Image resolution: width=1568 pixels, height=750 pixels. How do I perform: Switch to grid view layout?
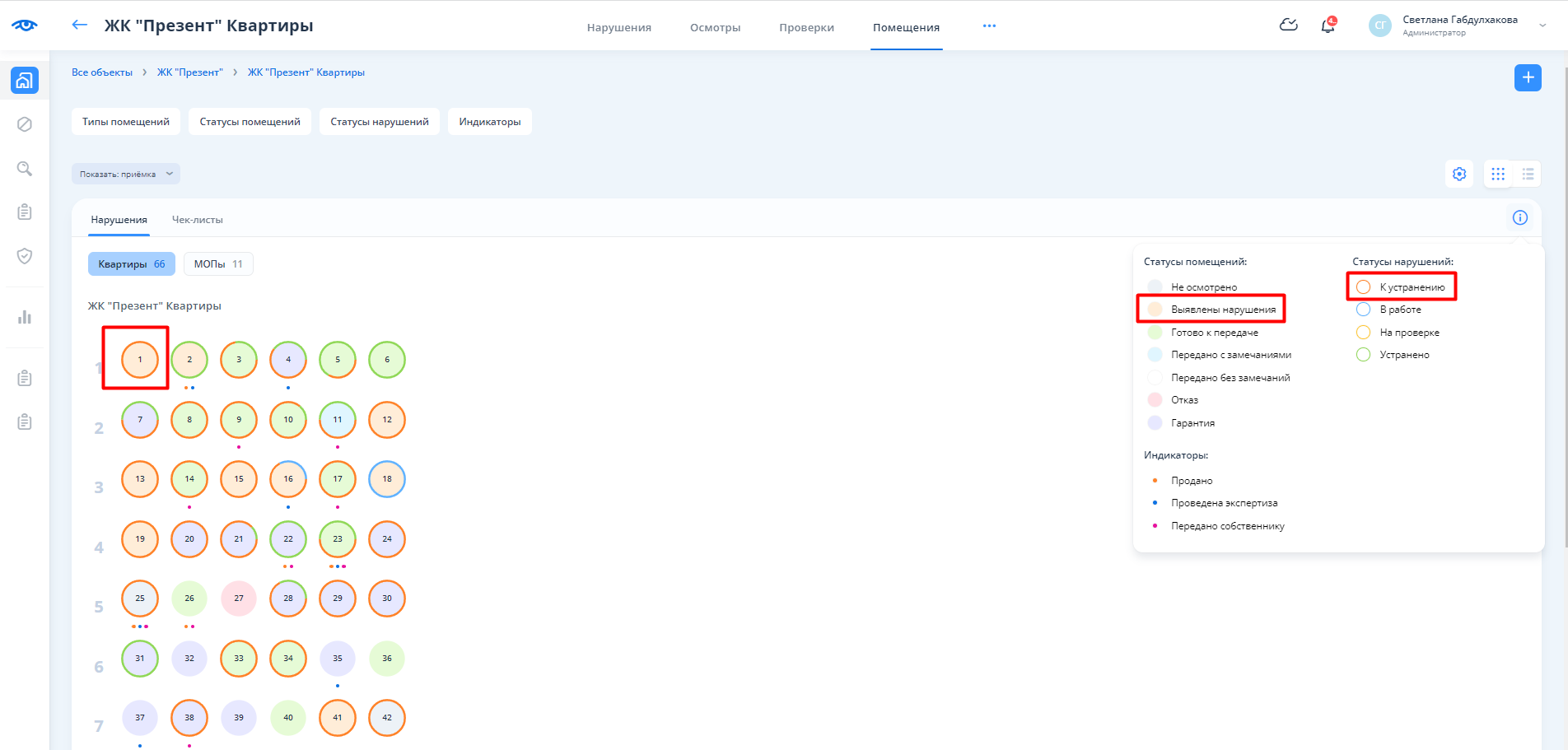[x=1498, y=174]
